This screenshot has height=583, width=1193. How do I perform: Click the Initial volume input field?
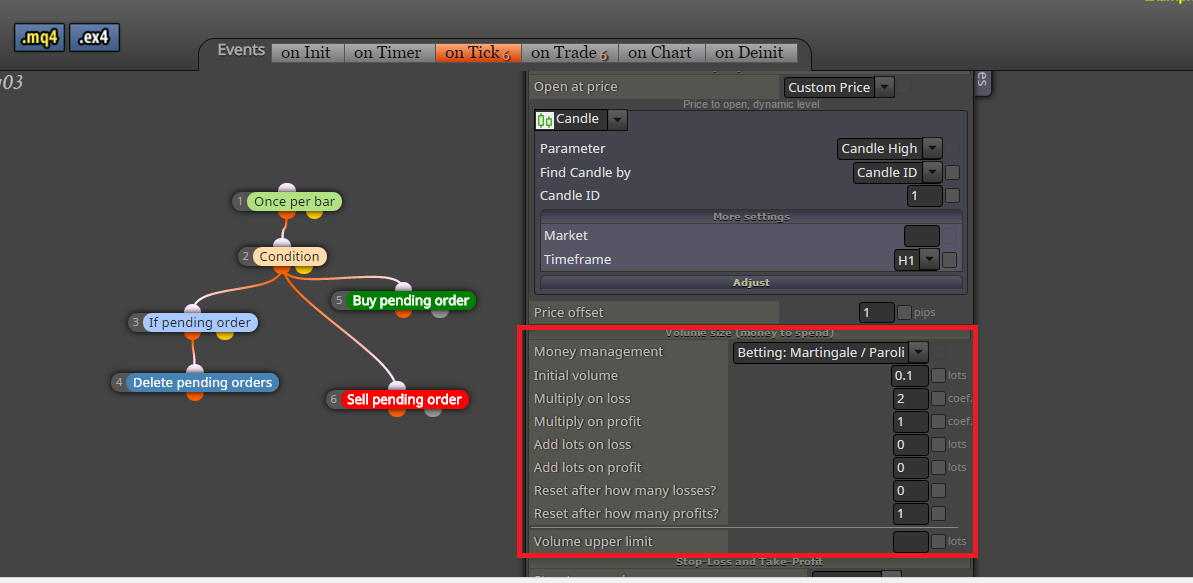[911, 375]
